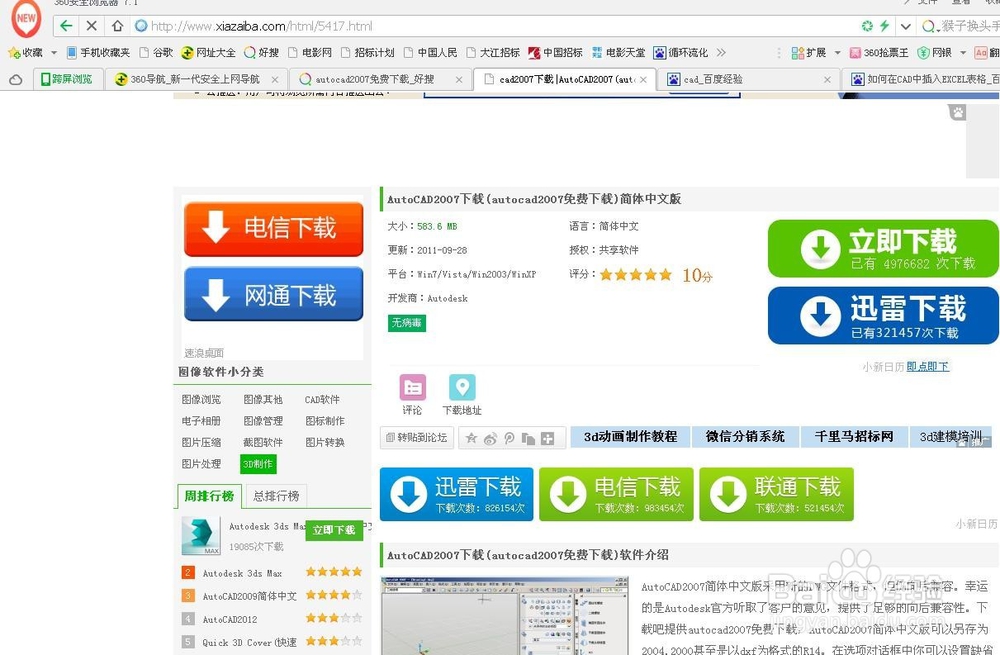Open the 截图软件 category
Image resolution: width=1000 pixels, height=655 pixels.
point(263,442)
